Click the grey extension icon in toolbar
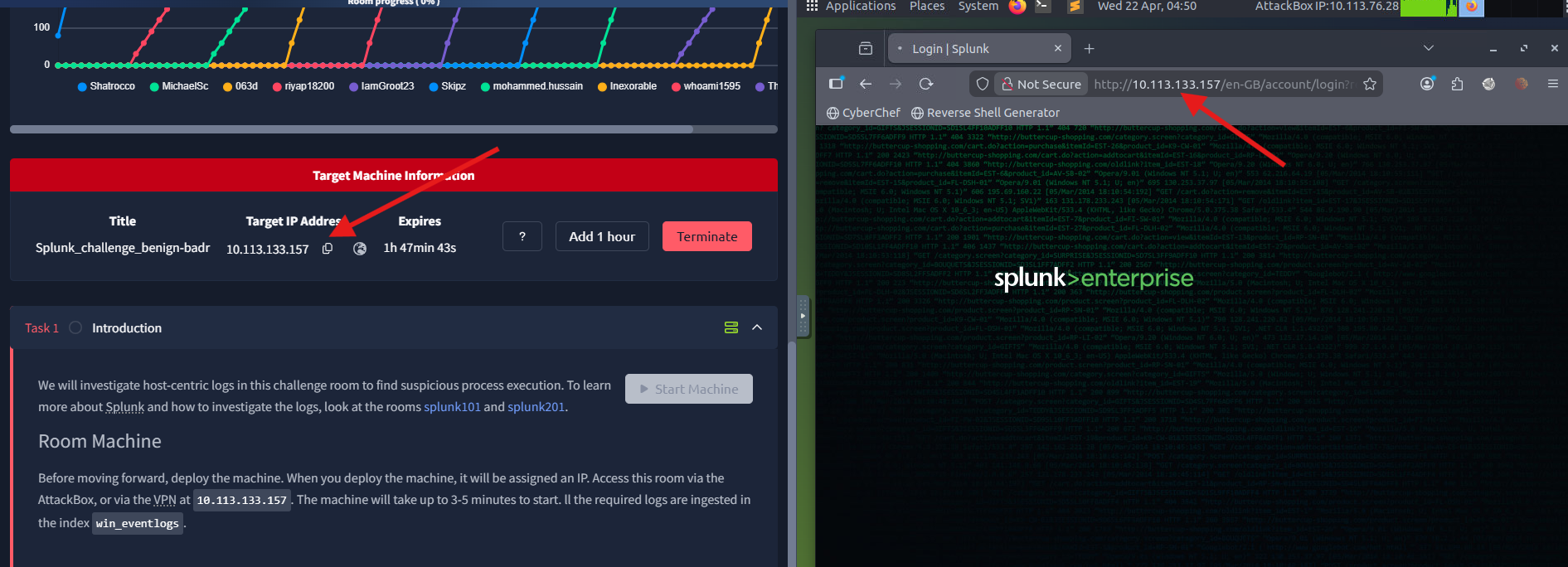The width and height of the screenshot is (1568, 567). tap(1489, 84)
